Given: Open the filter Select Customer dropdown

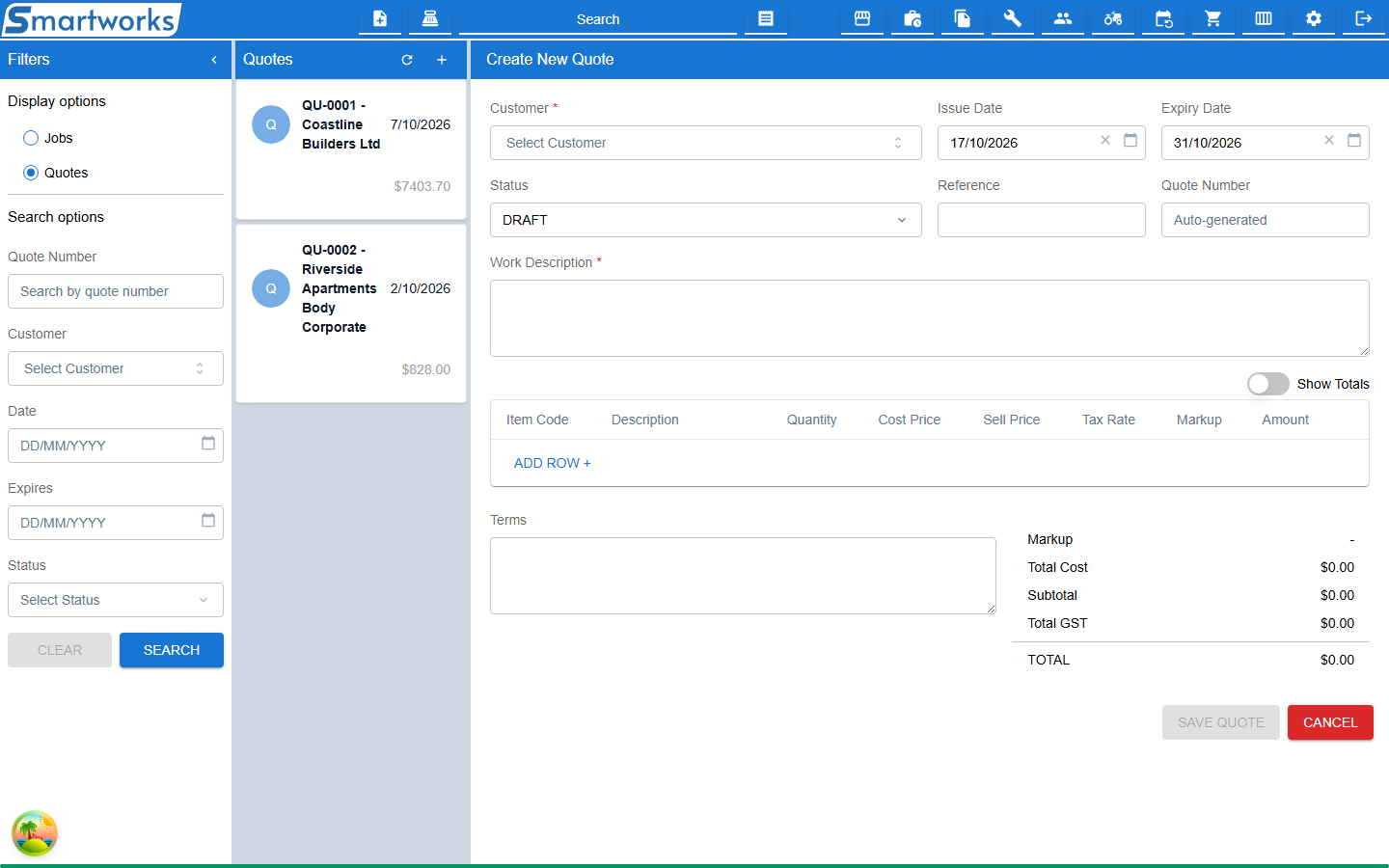Looking at the screenshot, I should click(116, 368).
